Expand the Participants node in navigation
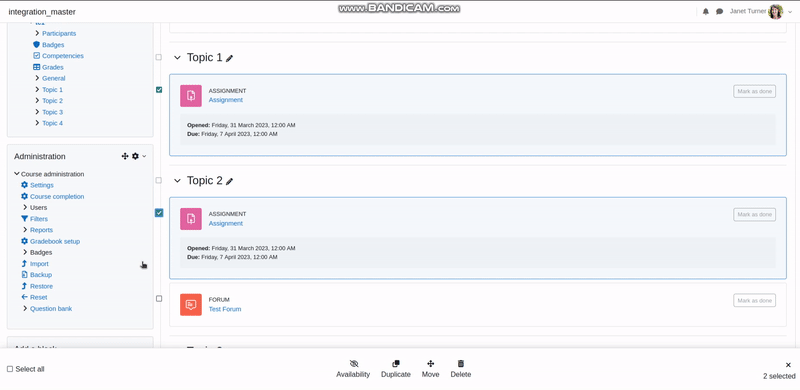Screen dimensions: 800x390 (x=37, y=33)
